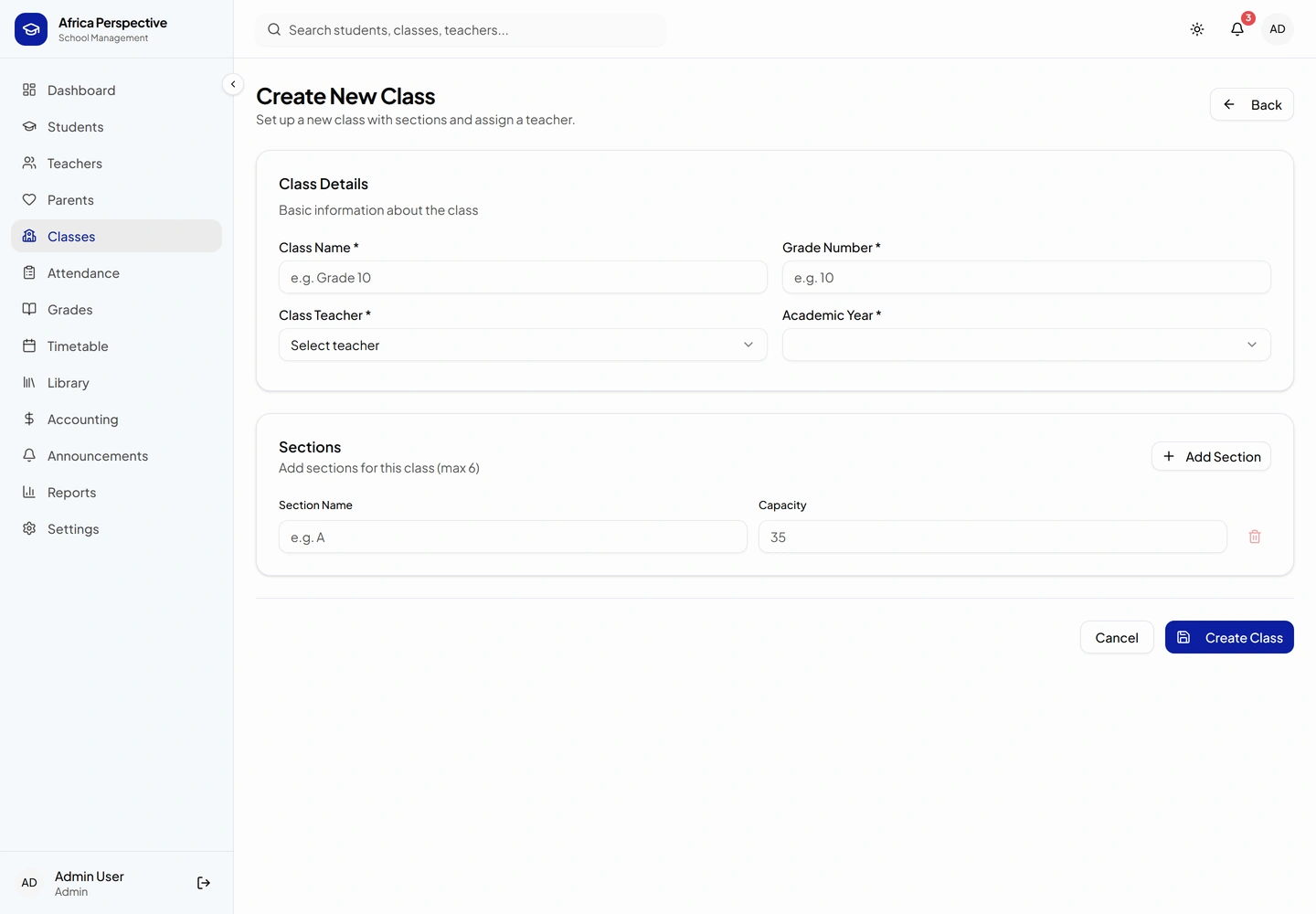The image size is (1316, 914).
Task: Click the search students, classes, teachers box
Action: coord(461,29)
